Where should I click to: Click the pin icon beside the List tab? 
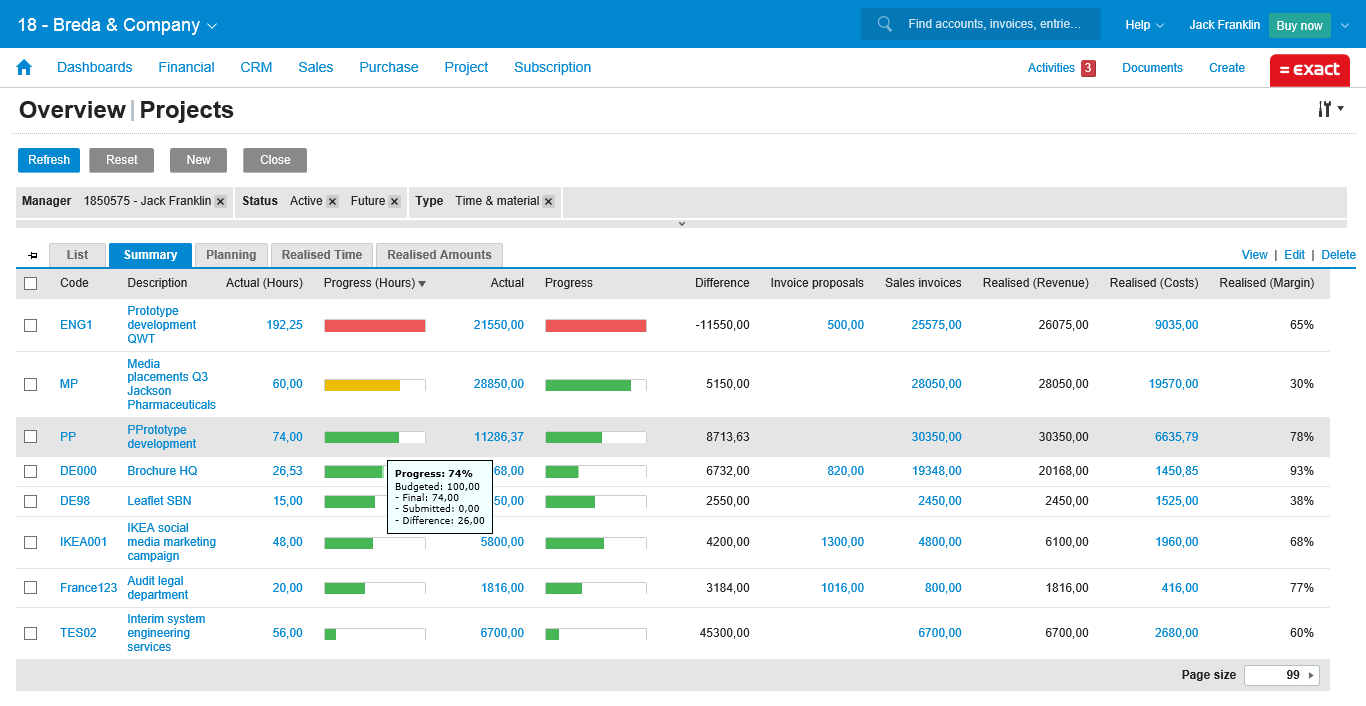point(33,256)
